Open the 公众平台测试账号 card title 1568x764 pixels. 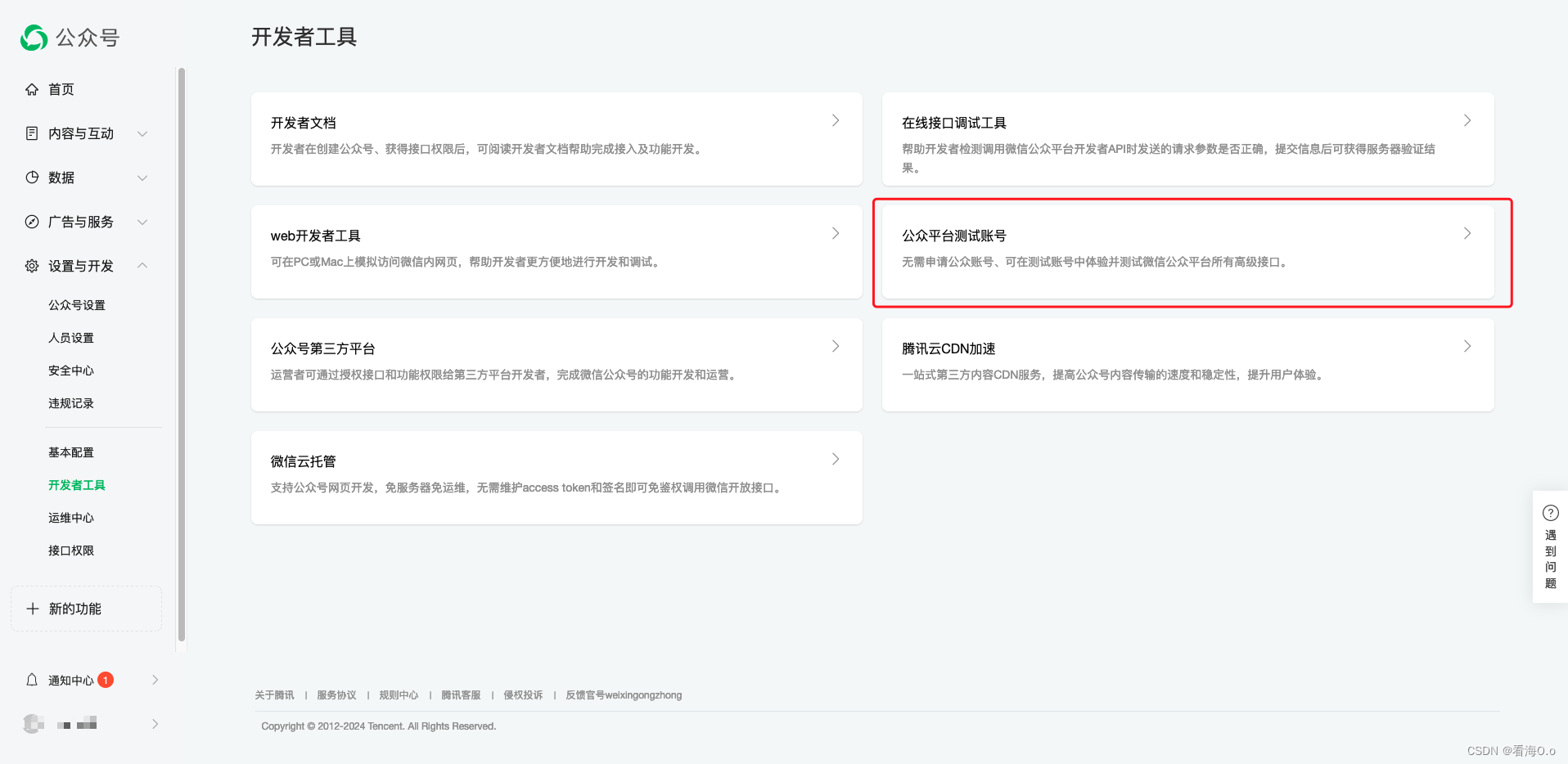coord(954,236)
